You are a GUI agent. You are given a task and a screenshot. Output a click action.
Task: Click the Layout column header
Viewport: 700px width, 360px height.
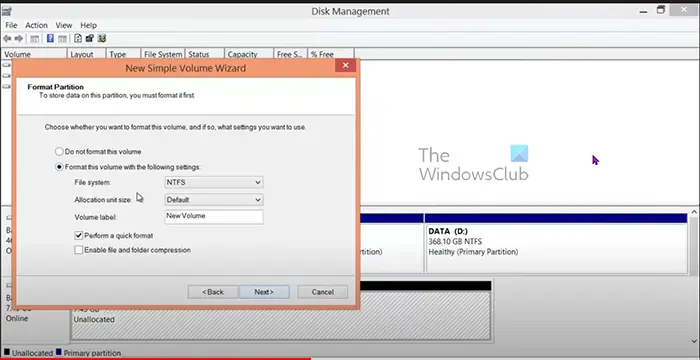point(86,54)
